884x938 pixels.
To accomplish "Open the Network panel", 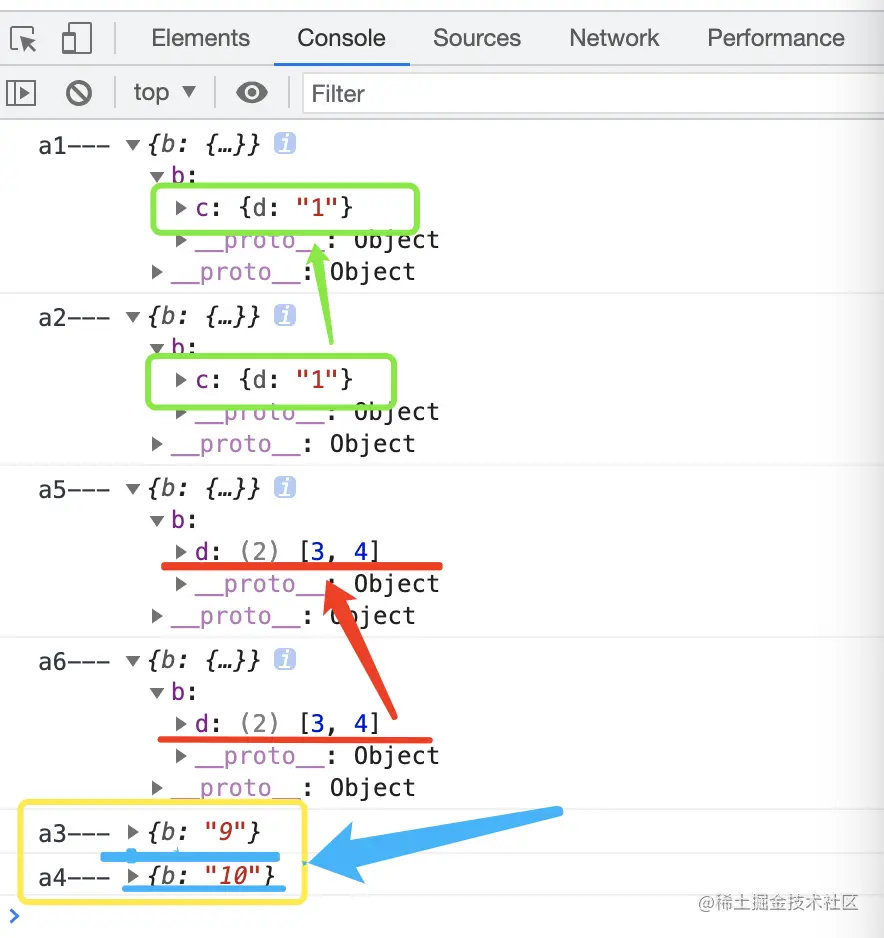I will coord(613,38).
